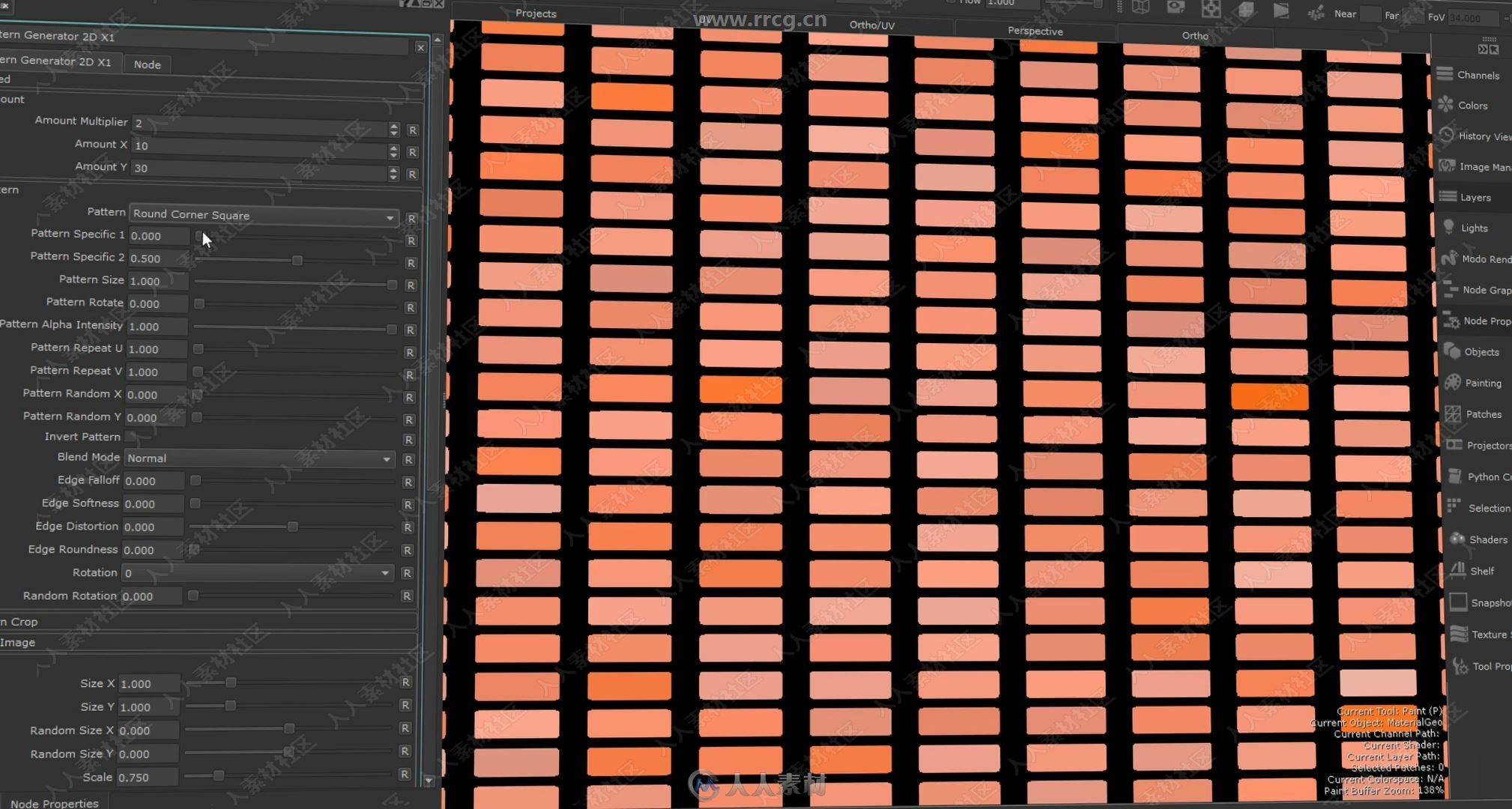Open the Shelf palette icon

[1457, 570]
